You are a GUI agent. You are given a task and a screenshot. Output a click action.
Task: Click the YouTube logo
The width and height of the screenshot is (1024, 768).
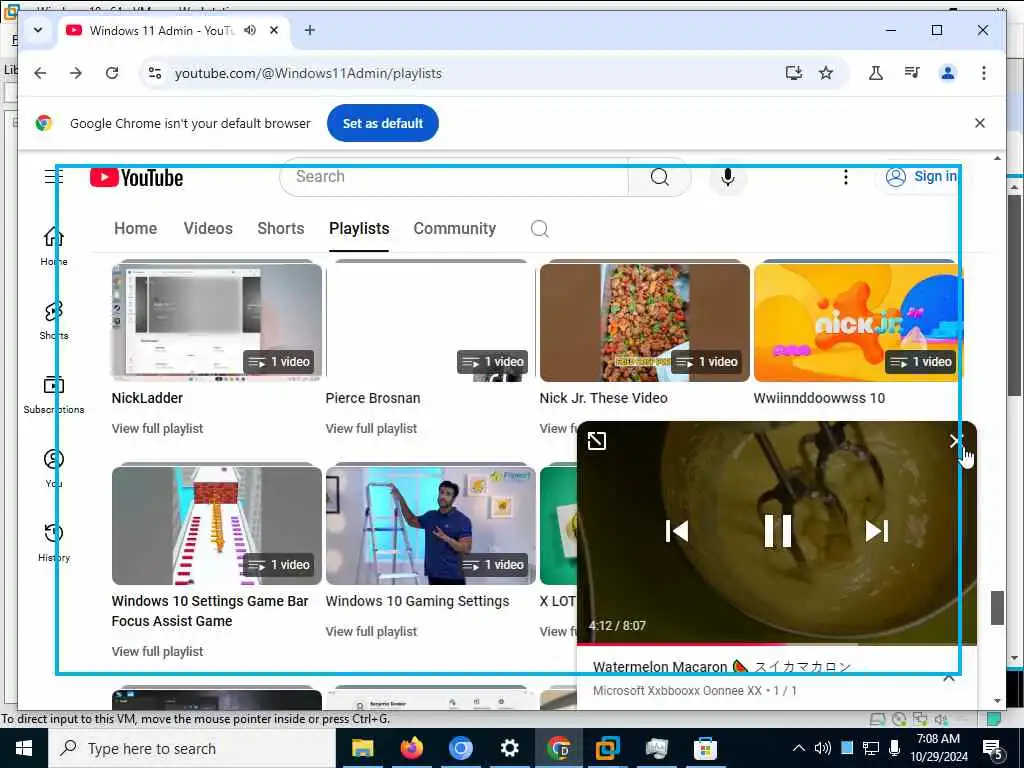[136, 178]
